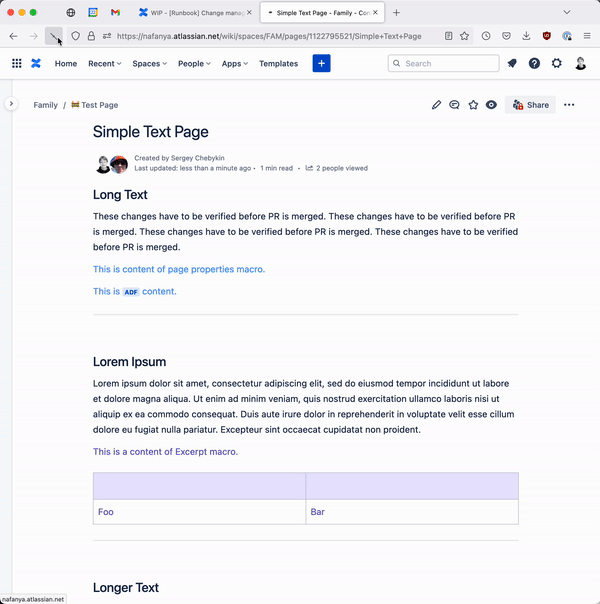Open the Family breadcrumb link

[x=45, y=105]
